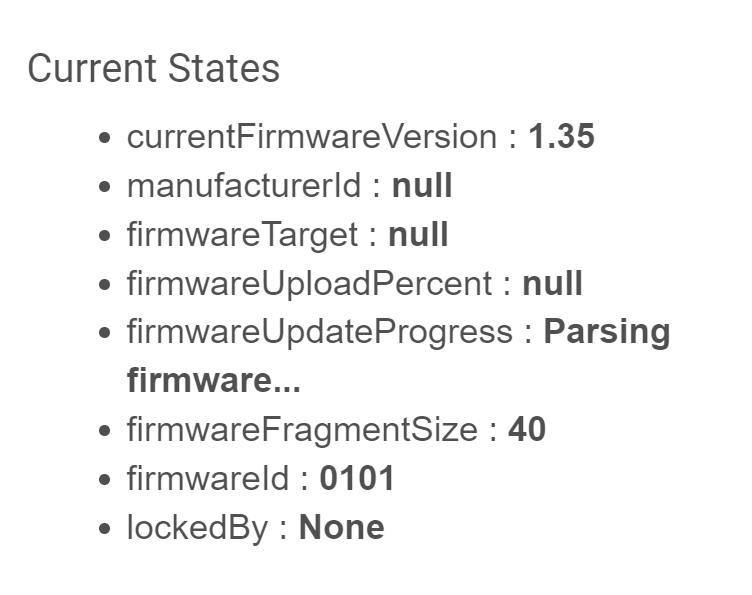Image resolution: width=752 pixels, height=595 pixels.
Task: Click the Current States heading
Action: 153,69
